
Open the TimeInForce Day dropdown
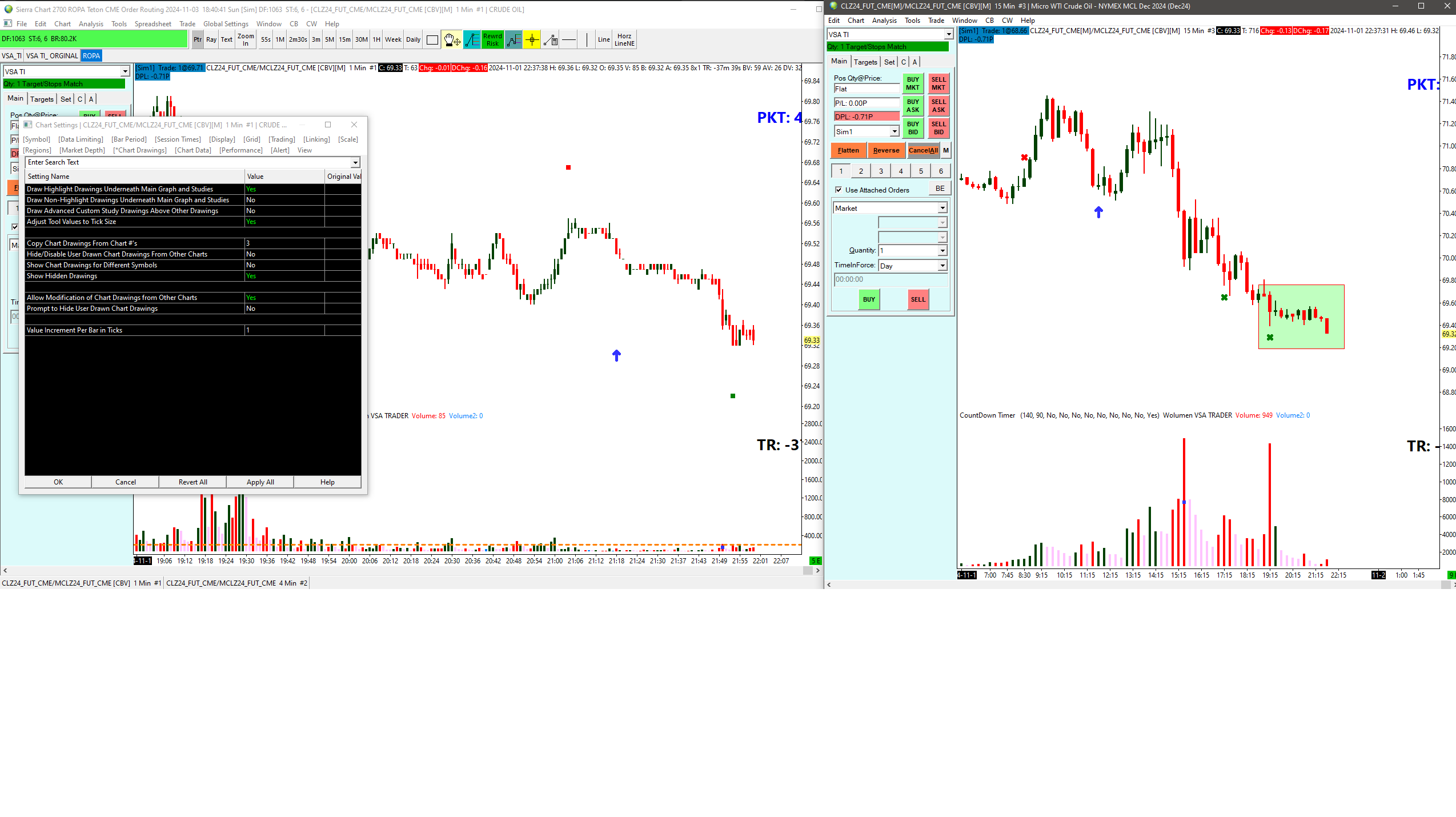click(942, 266)
